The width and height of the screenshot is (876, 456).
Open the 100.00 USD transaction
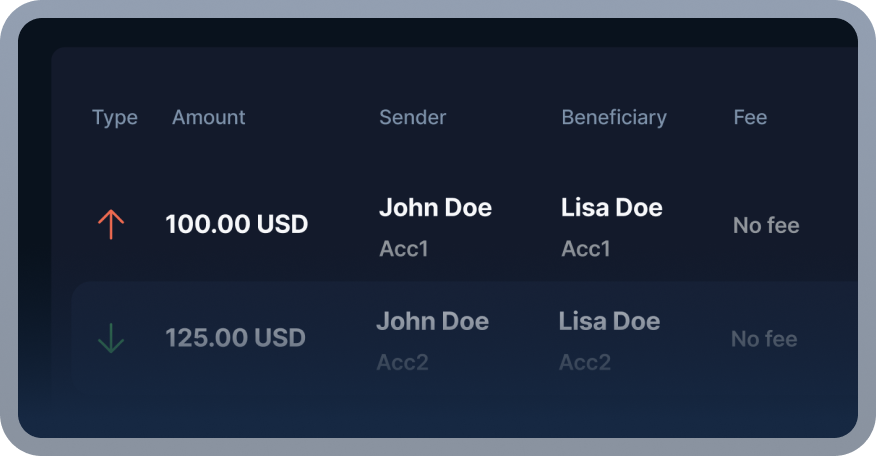click(237, 224)
